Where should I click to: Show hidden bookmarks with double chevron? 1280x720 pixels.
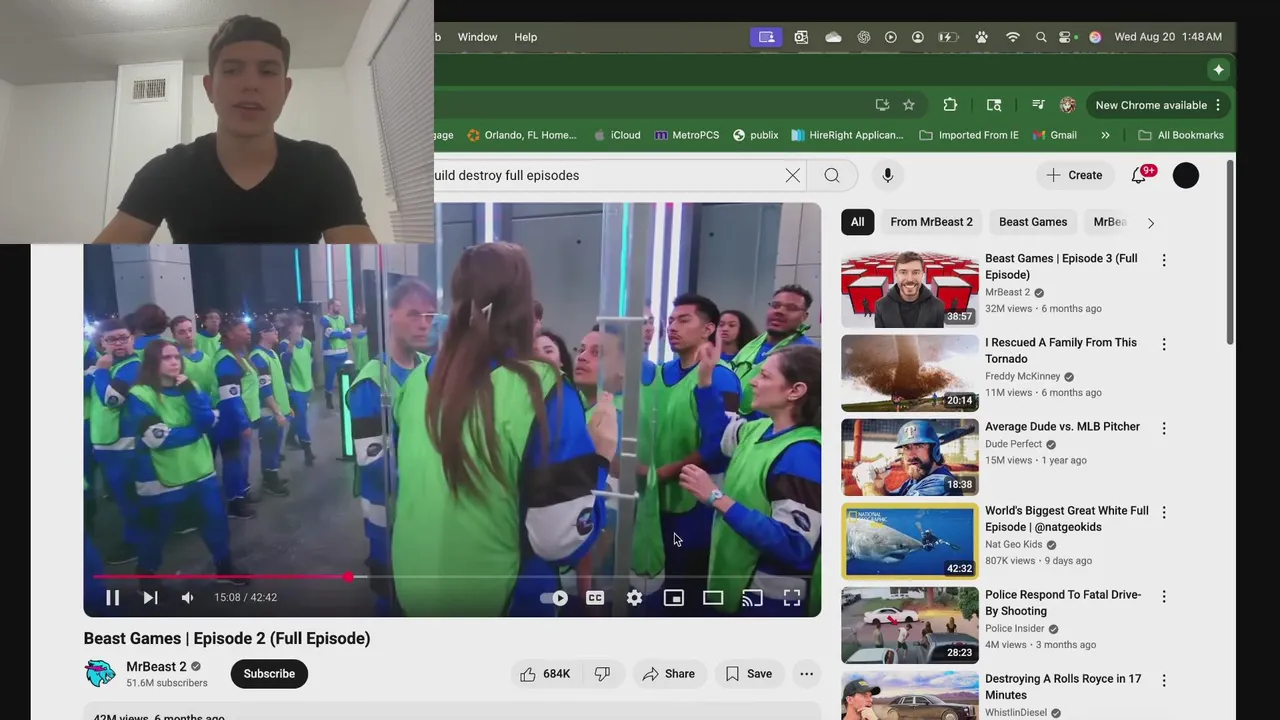[1105, 135]
